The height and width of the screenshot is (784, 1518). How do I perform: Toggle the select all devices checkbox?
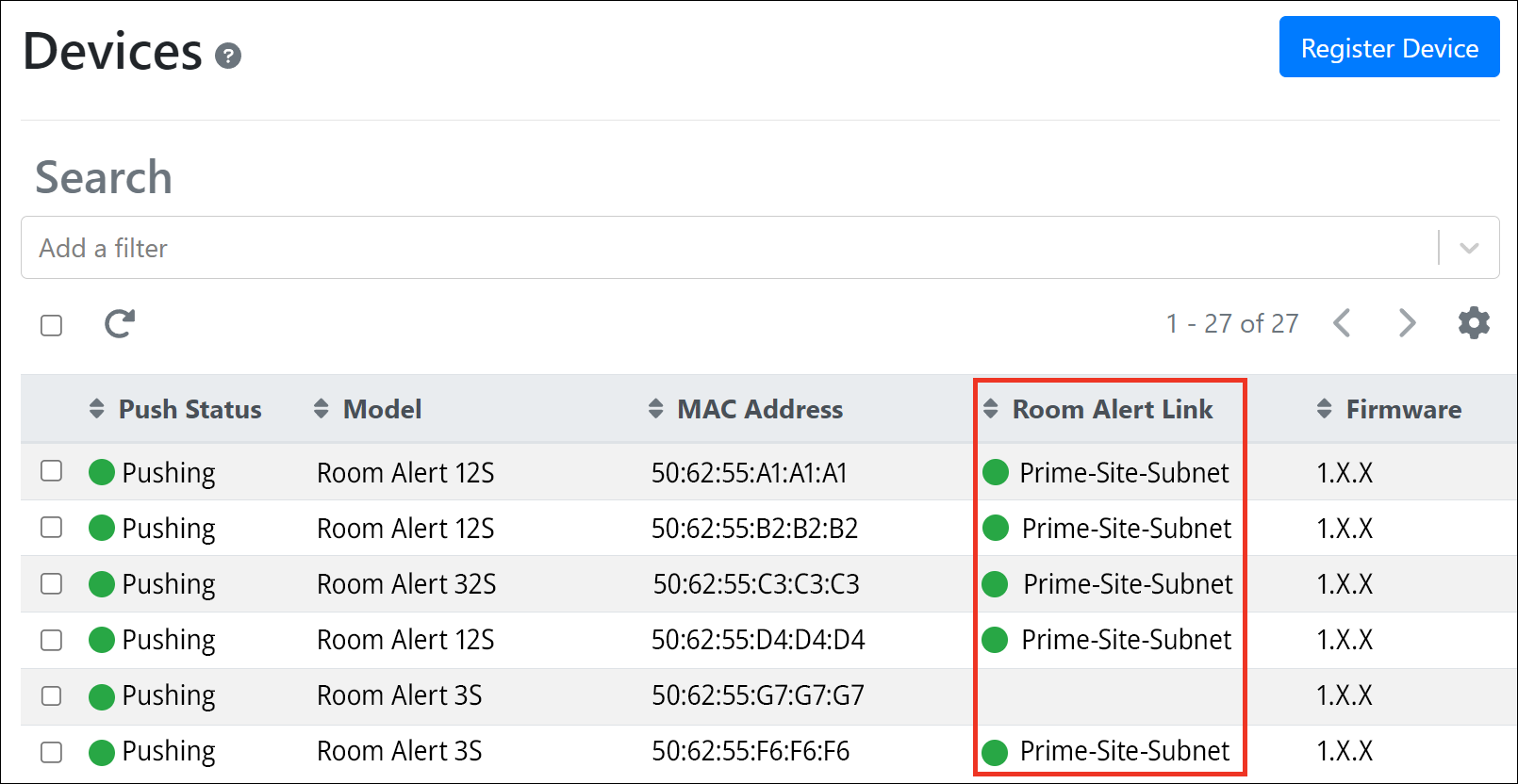tap(52, 325)
